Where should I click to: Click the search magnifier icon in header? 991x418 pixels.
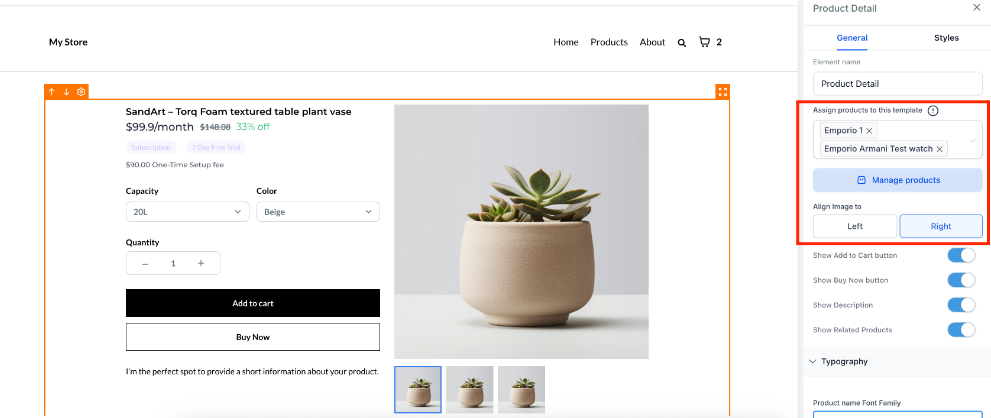click(x=682, y=43)
